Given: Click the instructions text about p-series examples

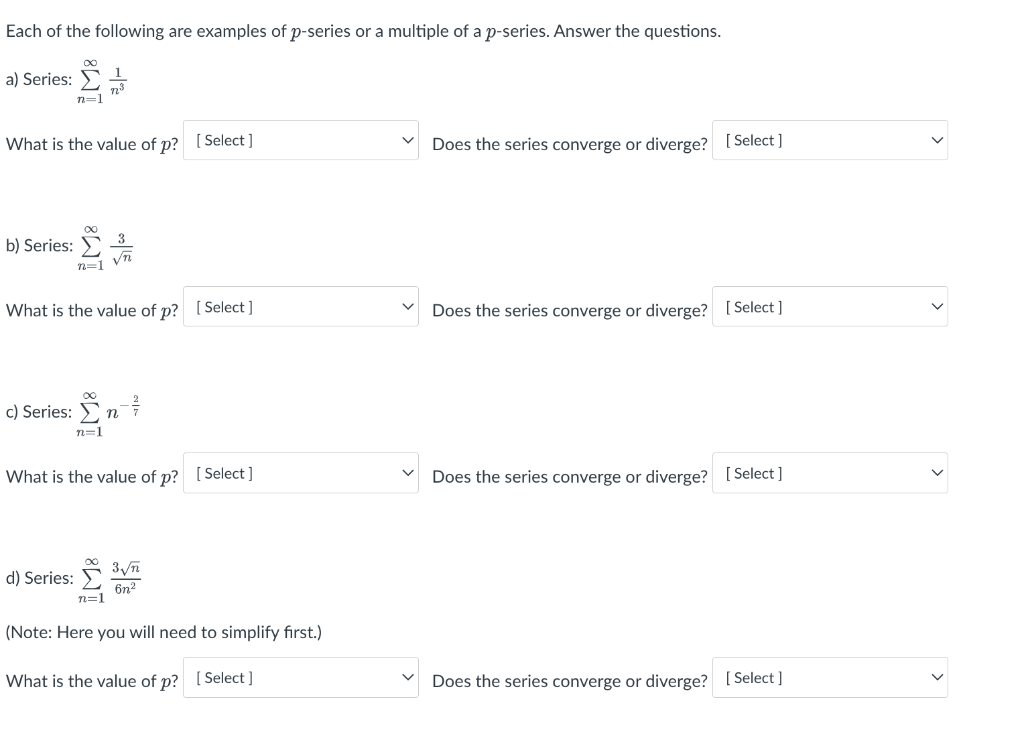Looking at the screenshot, I should (360, 31).
